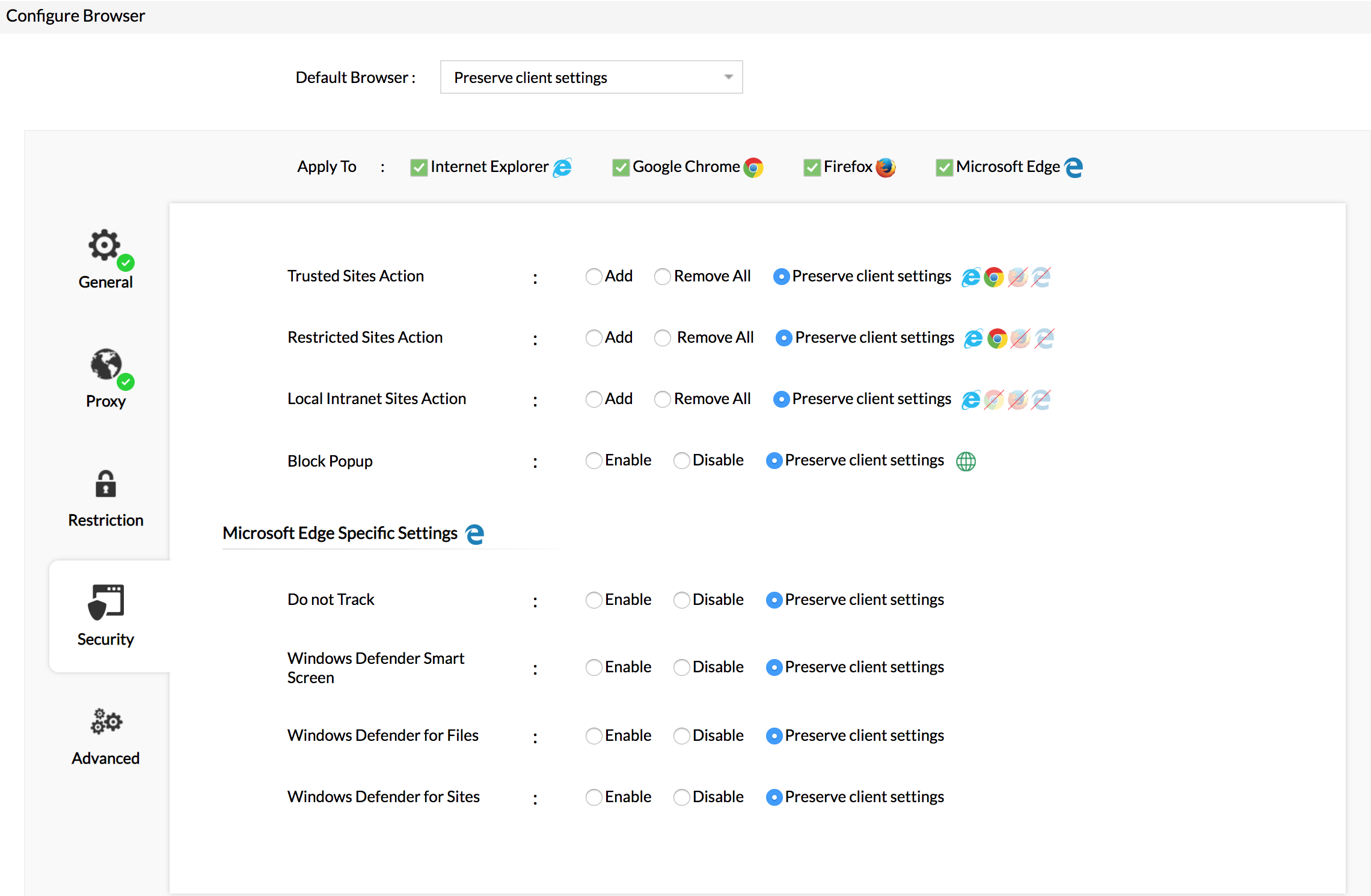
Task: Open the General settings gear icon
Action: [x=105, y=246]
